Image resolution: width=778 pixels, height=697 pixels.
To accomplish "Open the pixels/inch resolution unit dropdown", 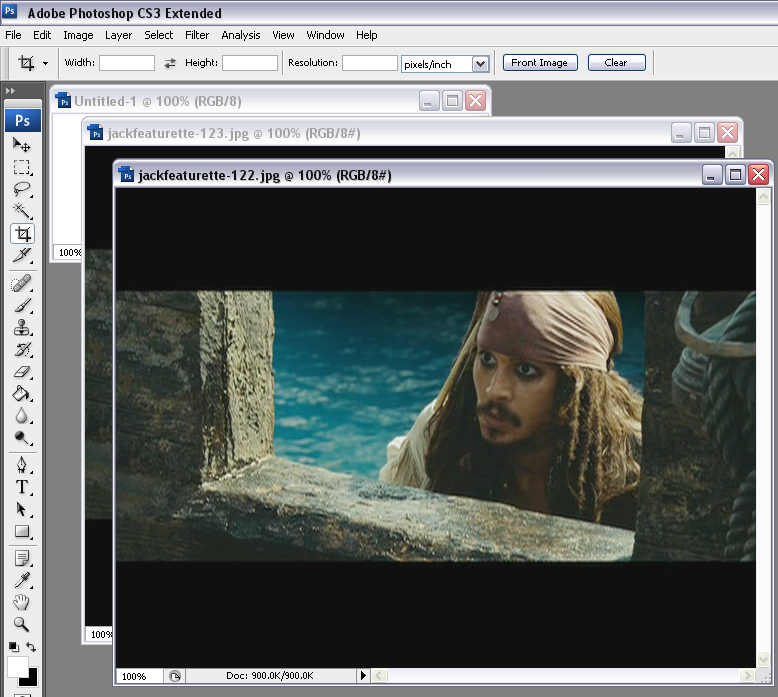I will tap(480, 64).
